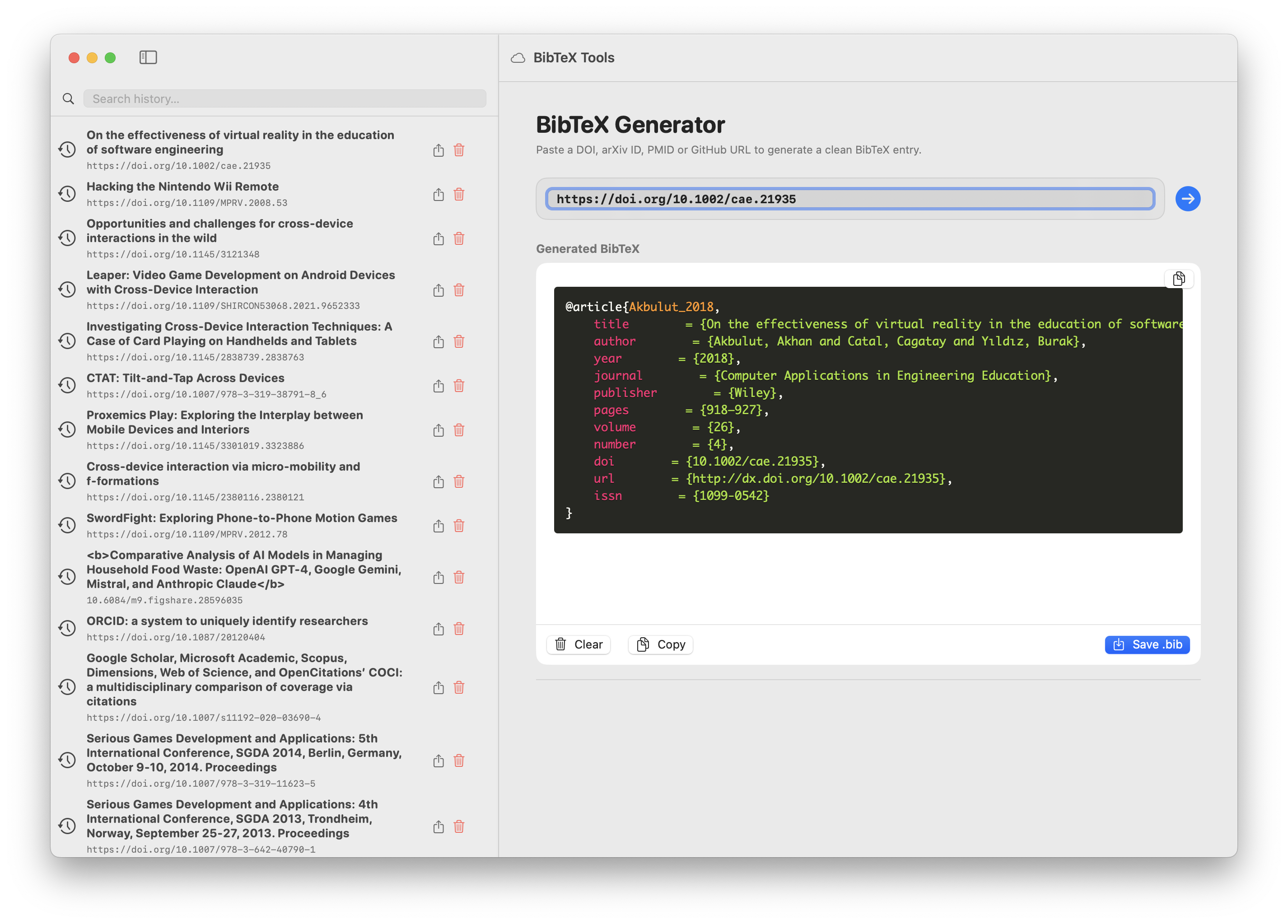Delete the 'On the effectiveness of virtual reality' entry
Image resolution: width=1288 pixels, height=924 pixels.
[459, 150]
